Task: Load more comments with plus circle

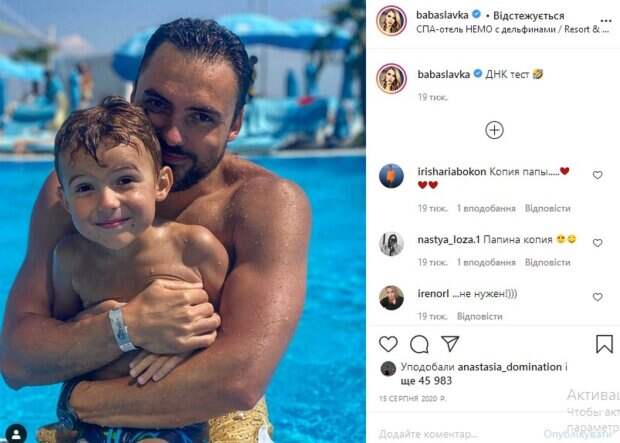Action: (494, 130)
